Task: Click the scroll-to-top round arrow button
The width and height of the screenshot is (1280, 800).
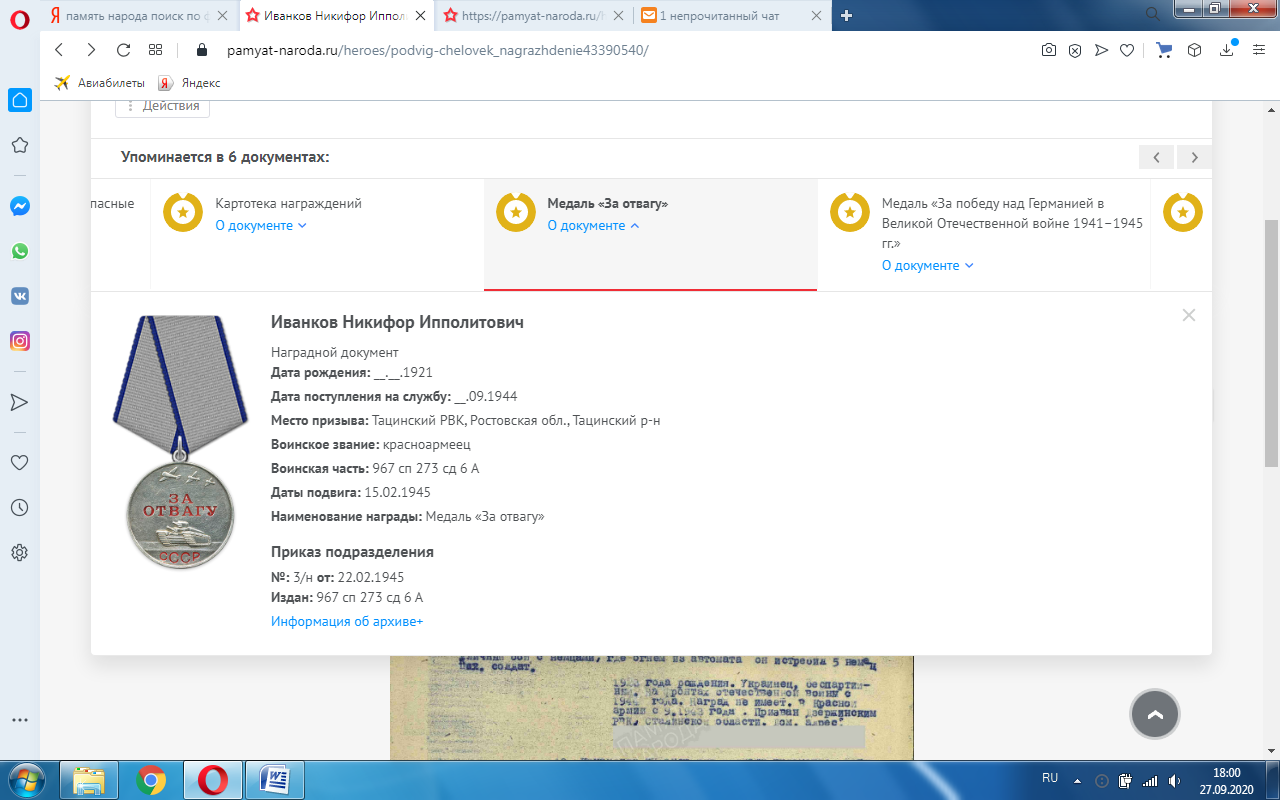Action: tap(1154, 714)
